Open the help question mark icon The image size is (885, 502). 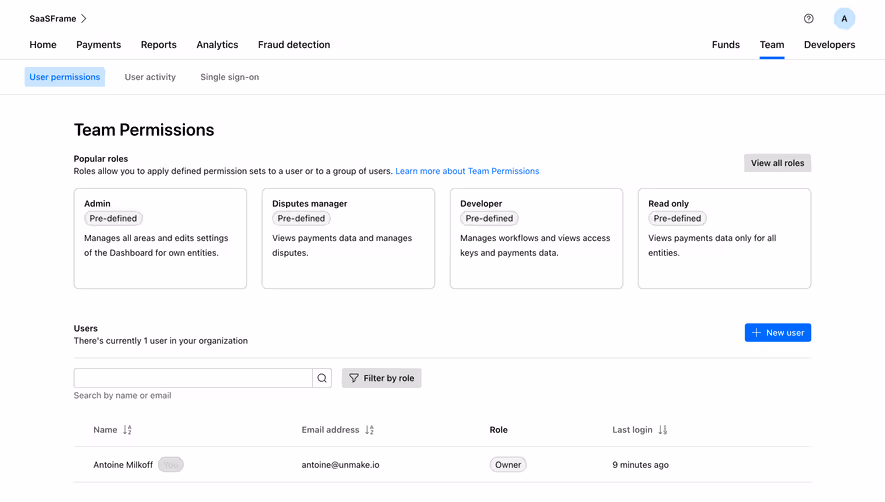(809, 19)
